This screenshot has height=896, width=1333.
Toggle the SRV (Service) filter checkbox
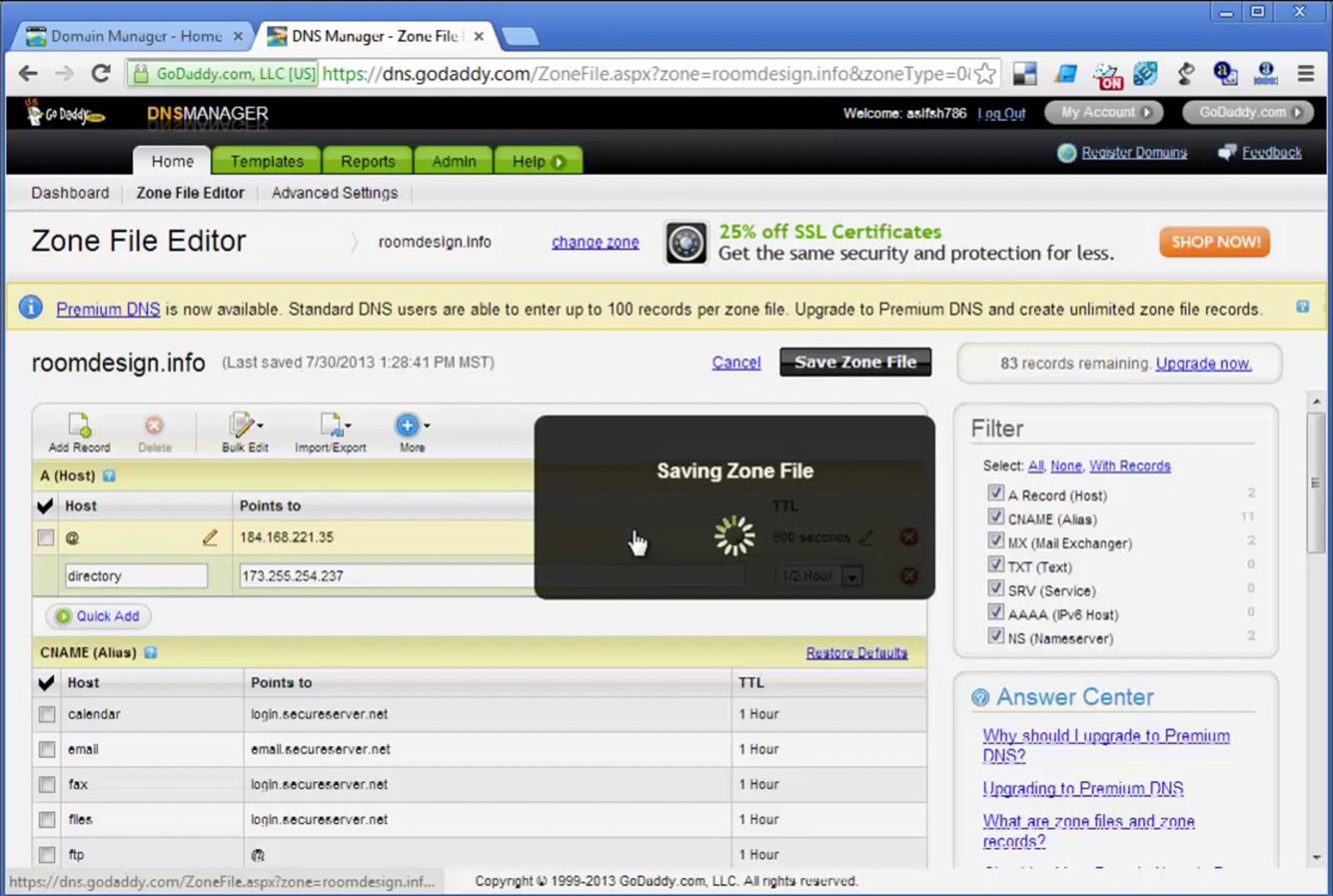995,588
